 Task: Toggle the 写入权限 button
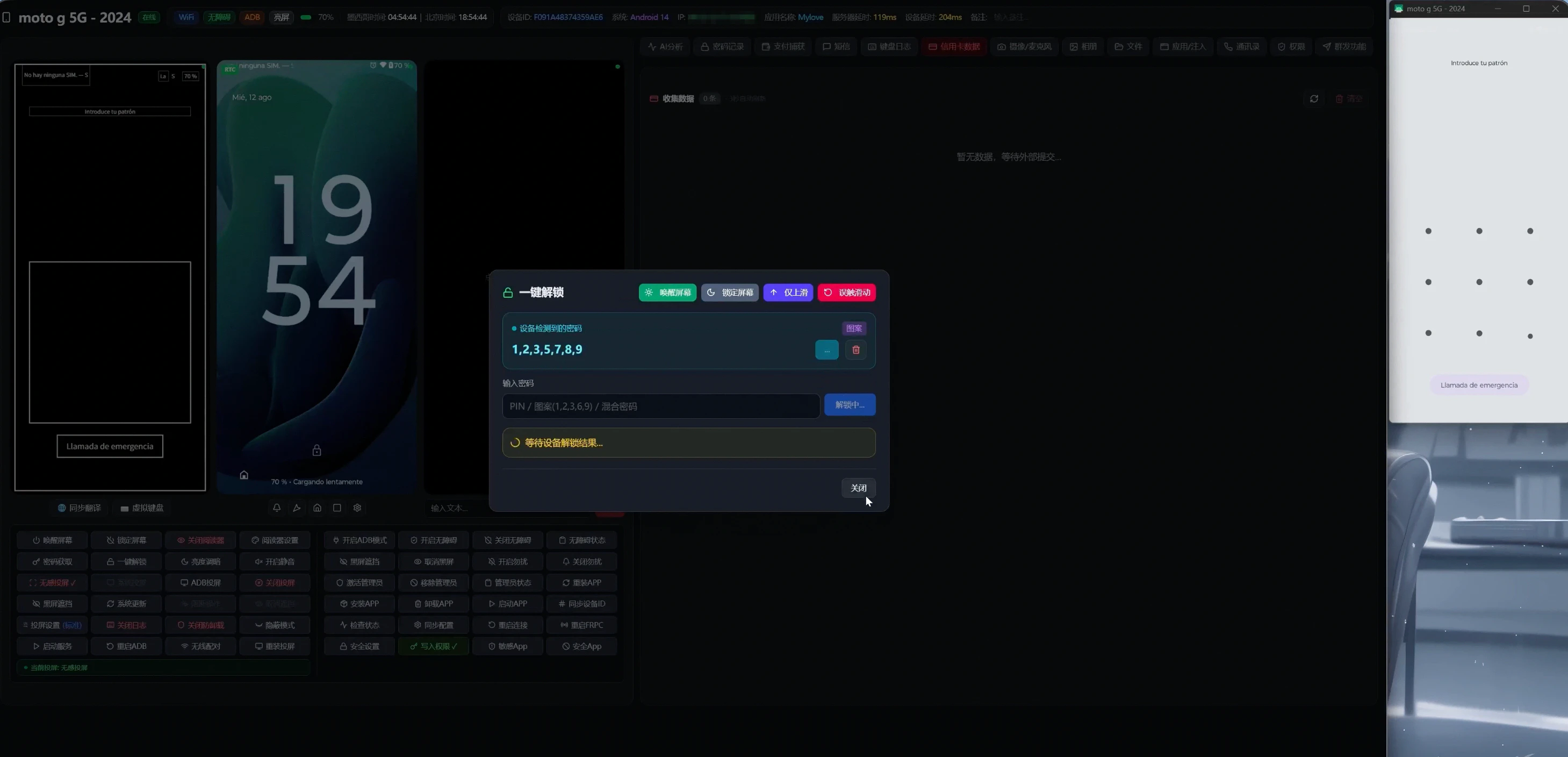tap(434, 646)
